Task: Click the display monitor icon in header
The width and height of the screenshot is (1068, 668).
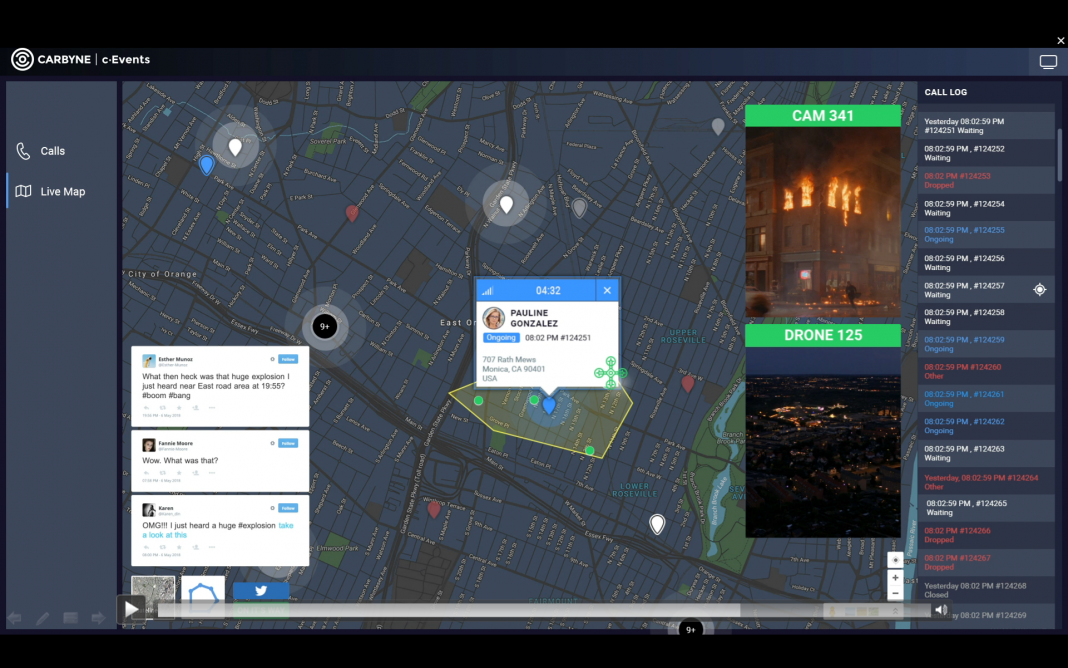Action: click(1048, 62)
